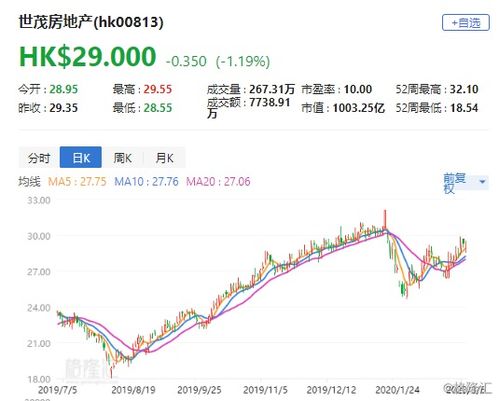Click the 市值 1003.25亿 figure
The height and width of the screenshot is (401, 499).
(x=359, y=108)
